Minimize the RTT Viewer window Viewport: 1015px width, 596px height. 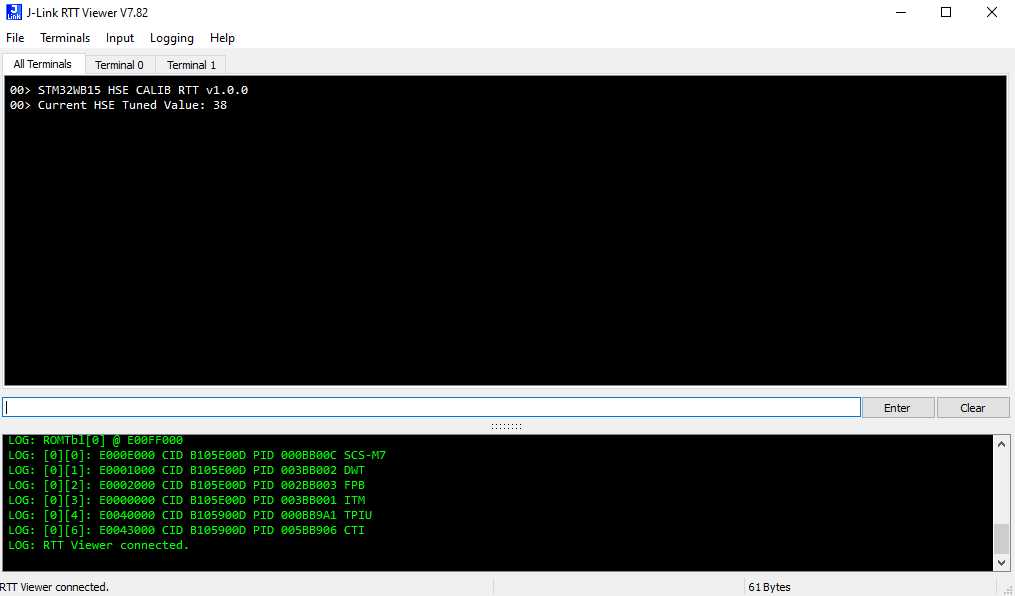tap(900, 12)
